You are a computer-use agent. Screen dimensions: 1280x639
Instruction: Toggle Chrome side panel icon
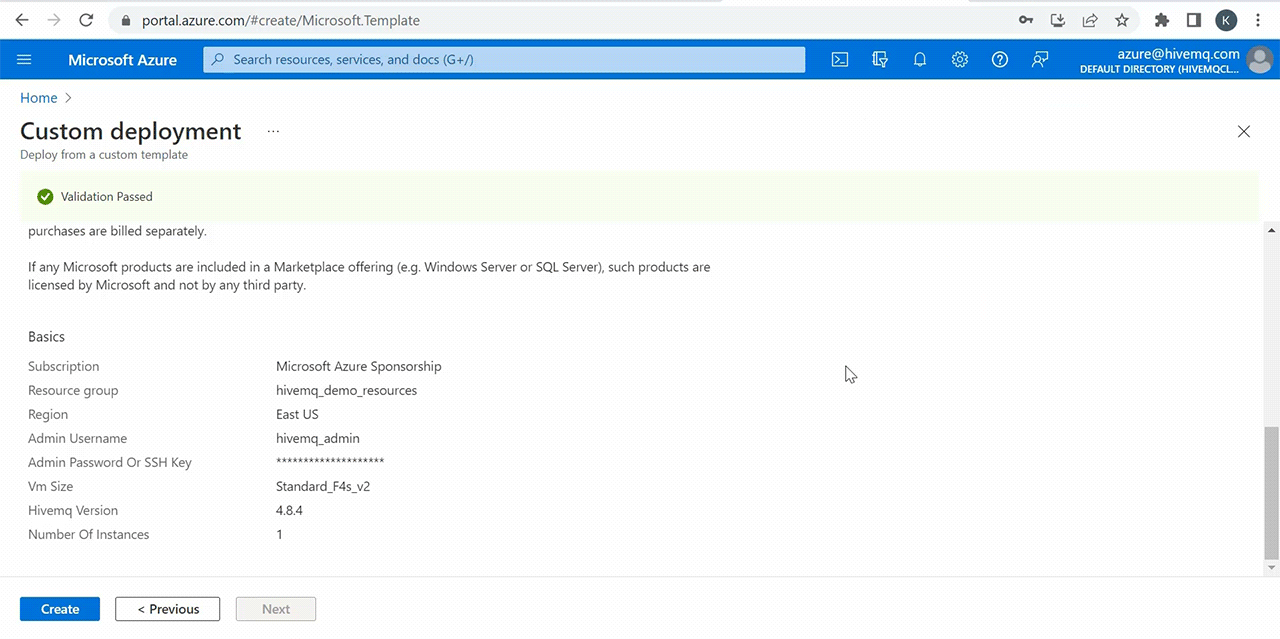[1194, 20]
